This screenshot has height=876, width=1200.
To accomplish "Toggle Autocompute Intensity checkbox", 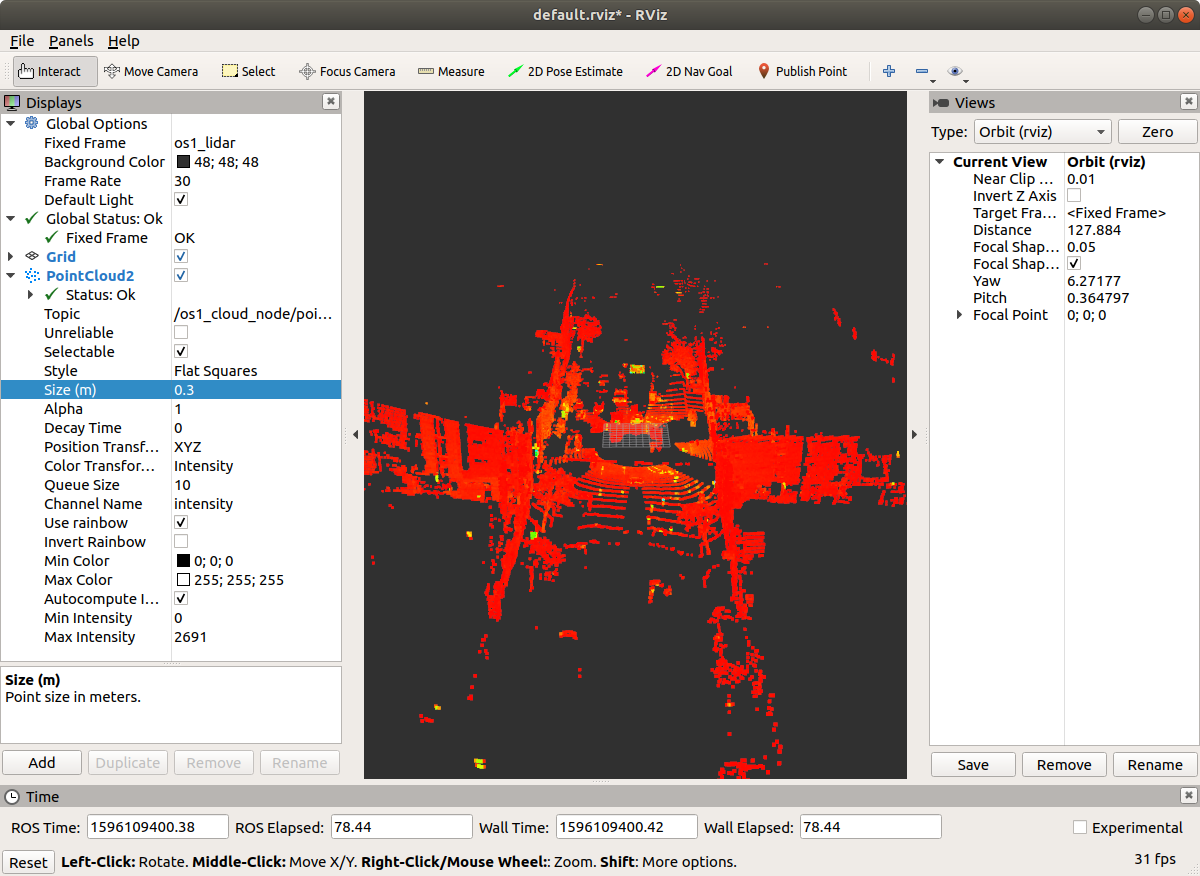I will pyautogui.click(x=181, y=598).
